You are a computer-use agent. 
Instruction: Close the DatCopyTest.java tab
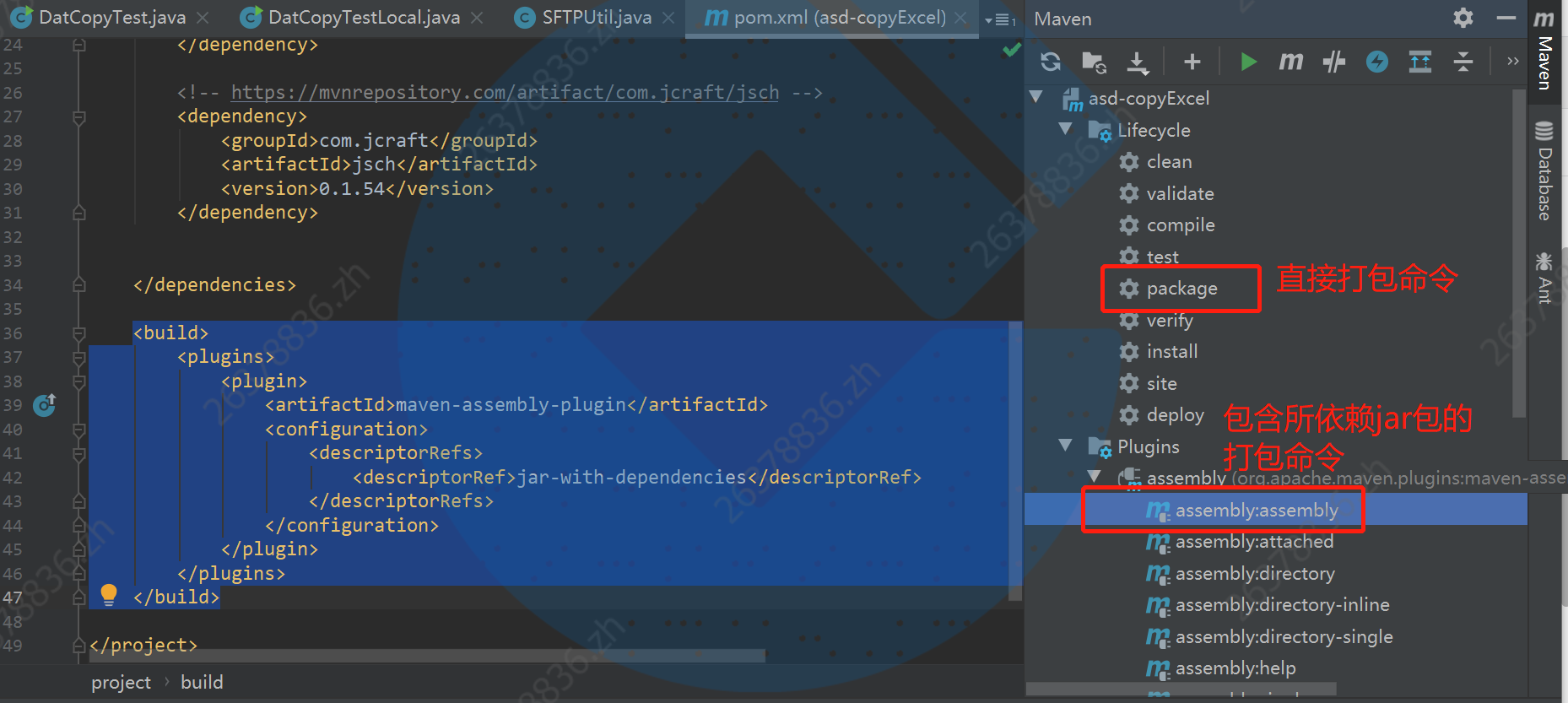click(x=203, y=18)
